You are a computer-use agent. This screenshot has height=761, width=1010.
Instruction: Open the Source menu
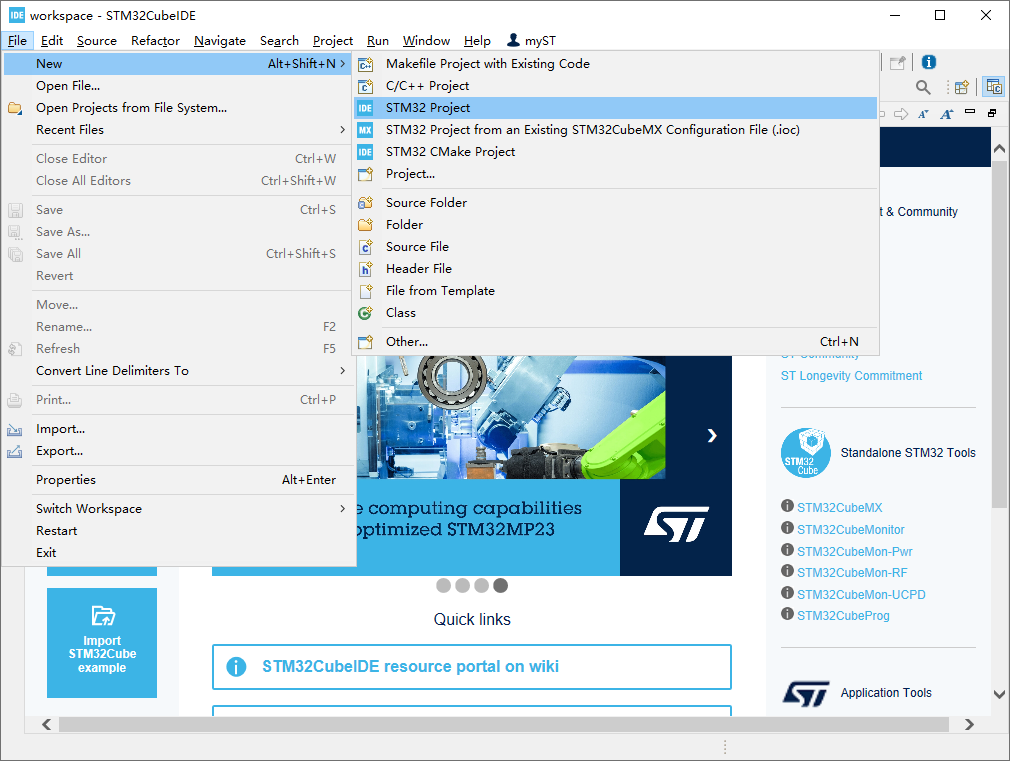[x=97, y=41]
